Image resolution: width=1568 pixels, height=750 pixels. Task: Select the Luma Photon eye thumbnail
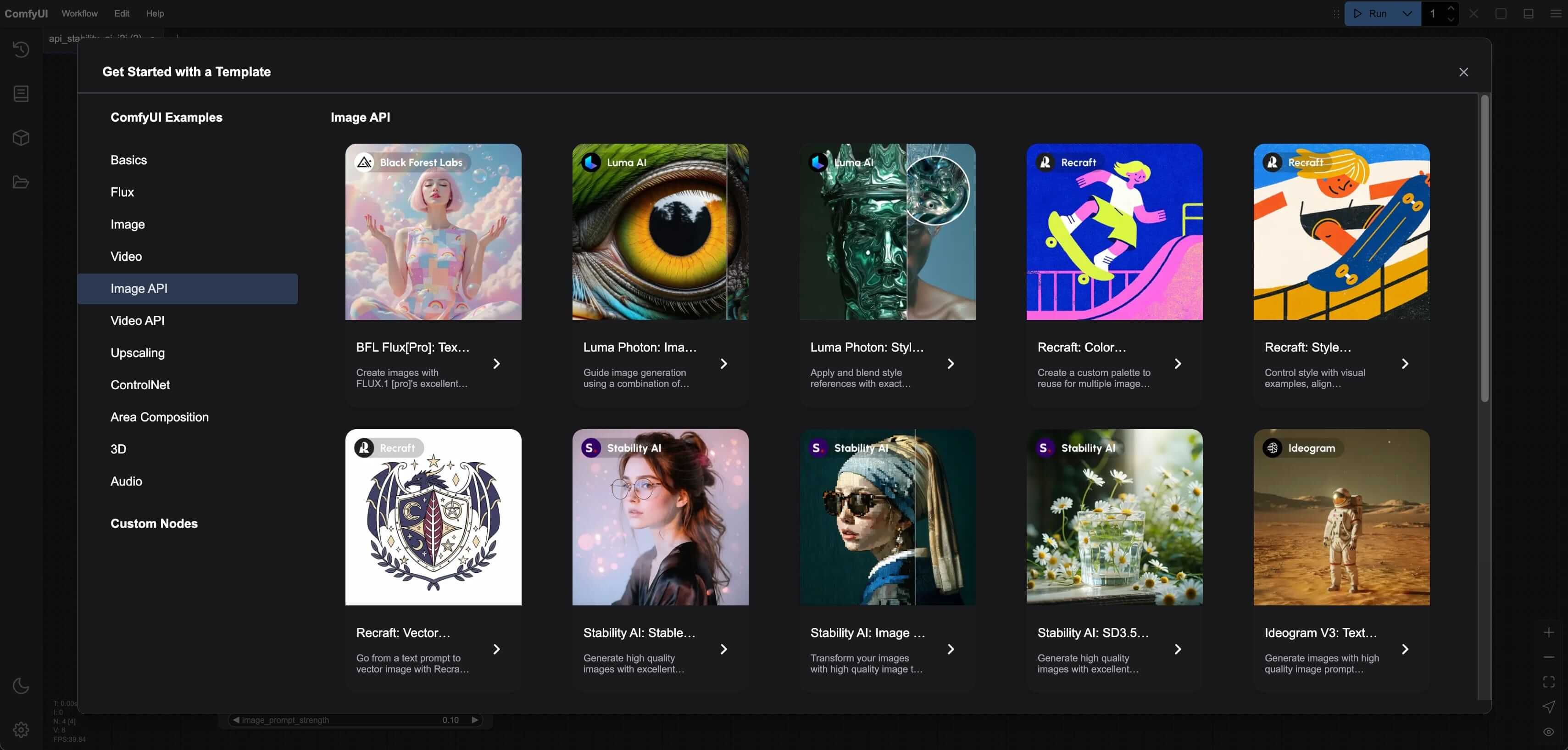click(x=660, y=231)
